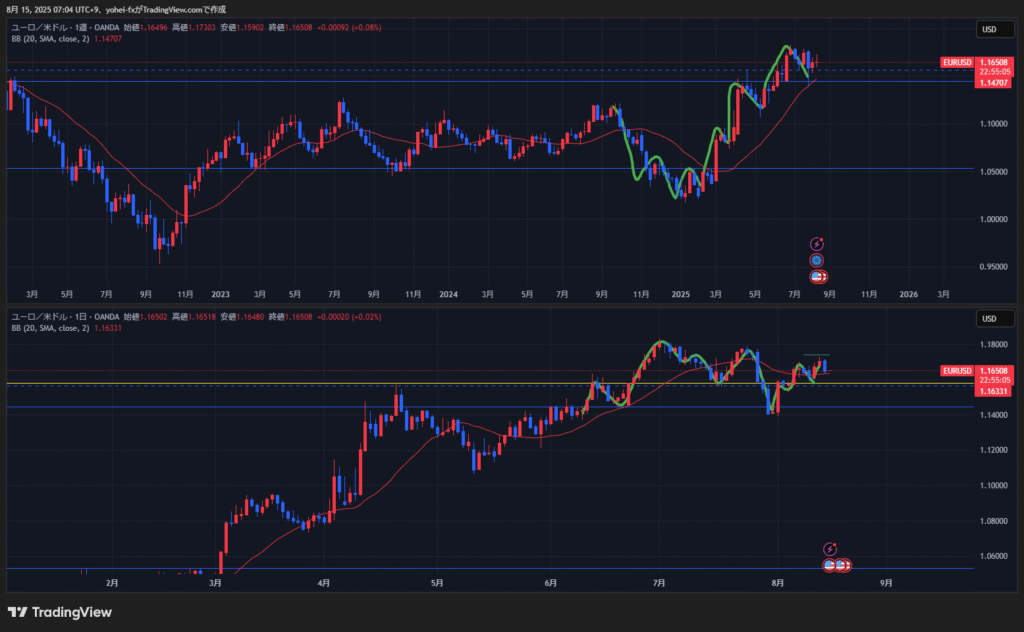
Task: Open the USD currency dropdown on daily chart
Action: coord(988,319)
